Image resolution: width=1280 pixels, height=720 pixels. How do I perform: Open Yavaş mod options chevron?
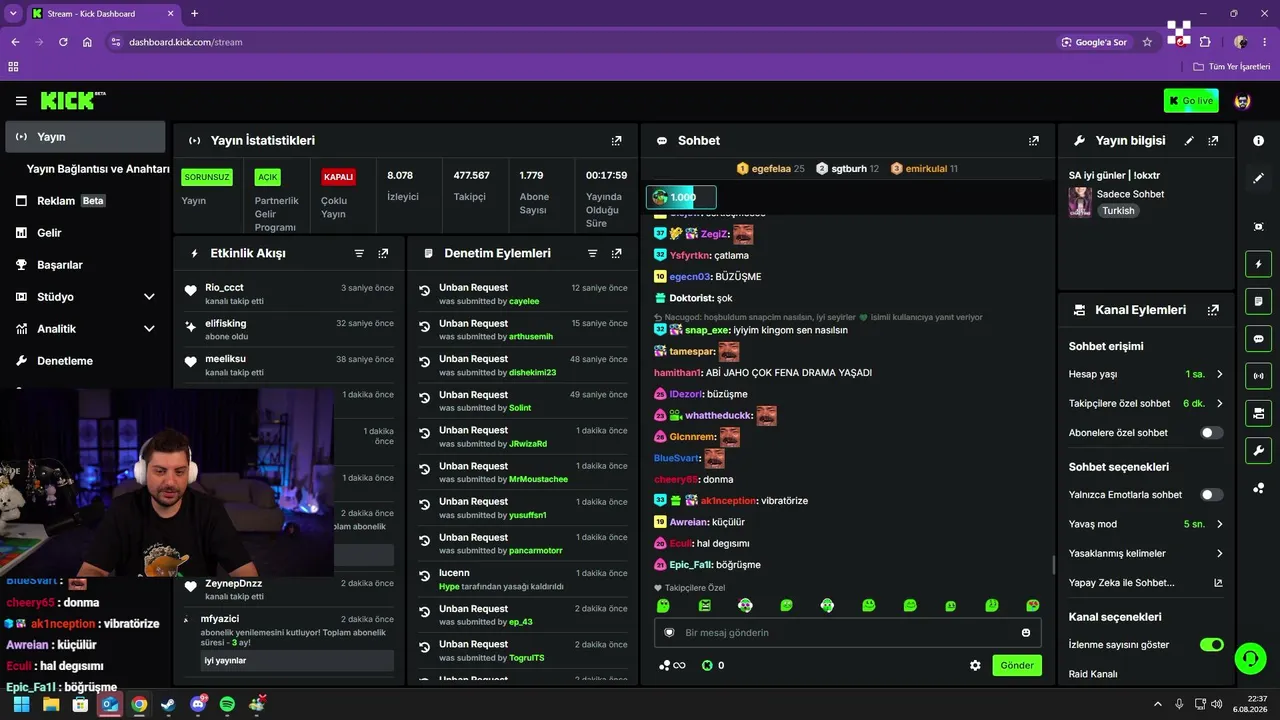coord(1220,525)
